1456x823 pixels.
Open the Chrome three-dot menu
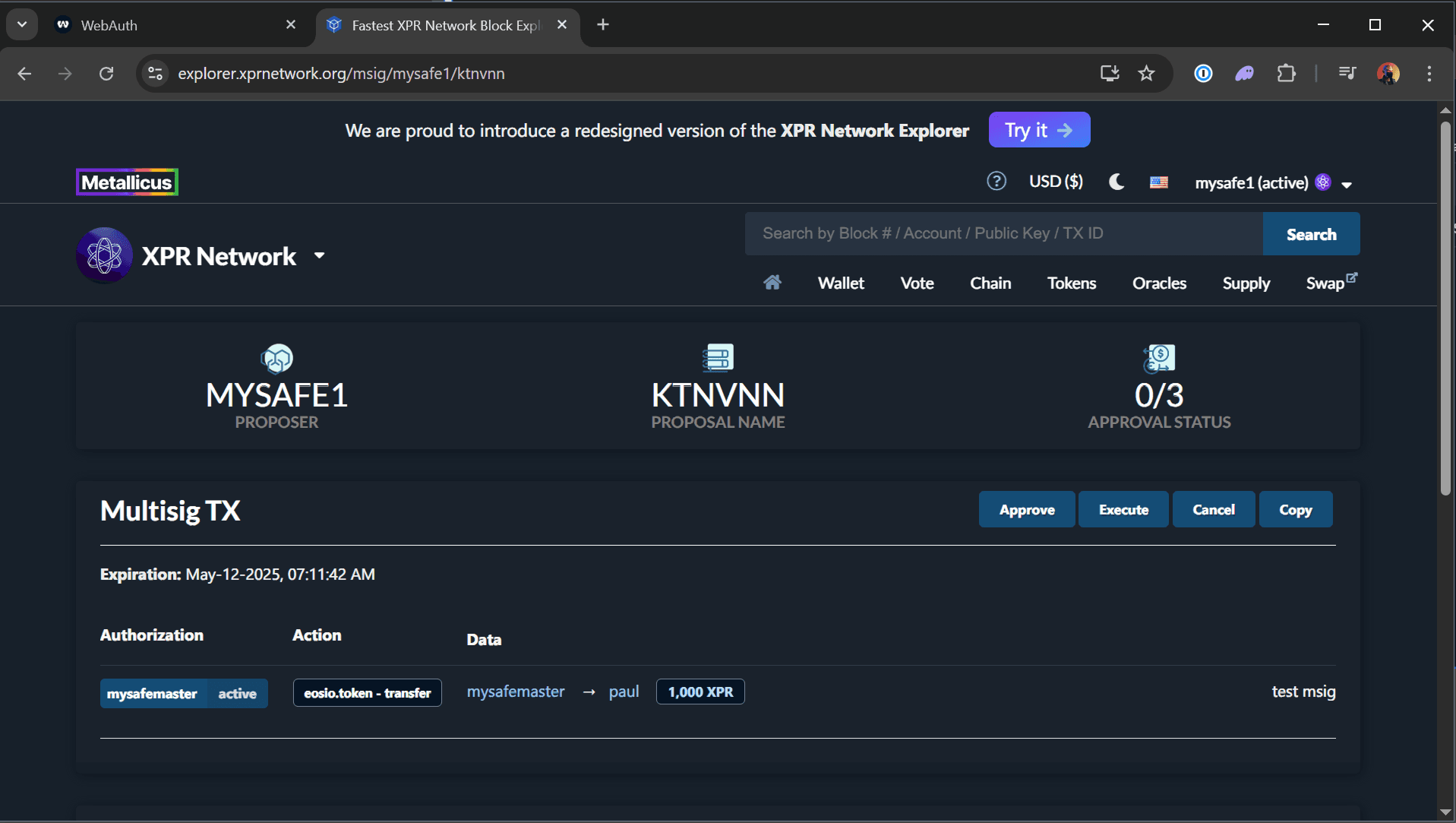pyautogui.click(x=1429, y=74)
